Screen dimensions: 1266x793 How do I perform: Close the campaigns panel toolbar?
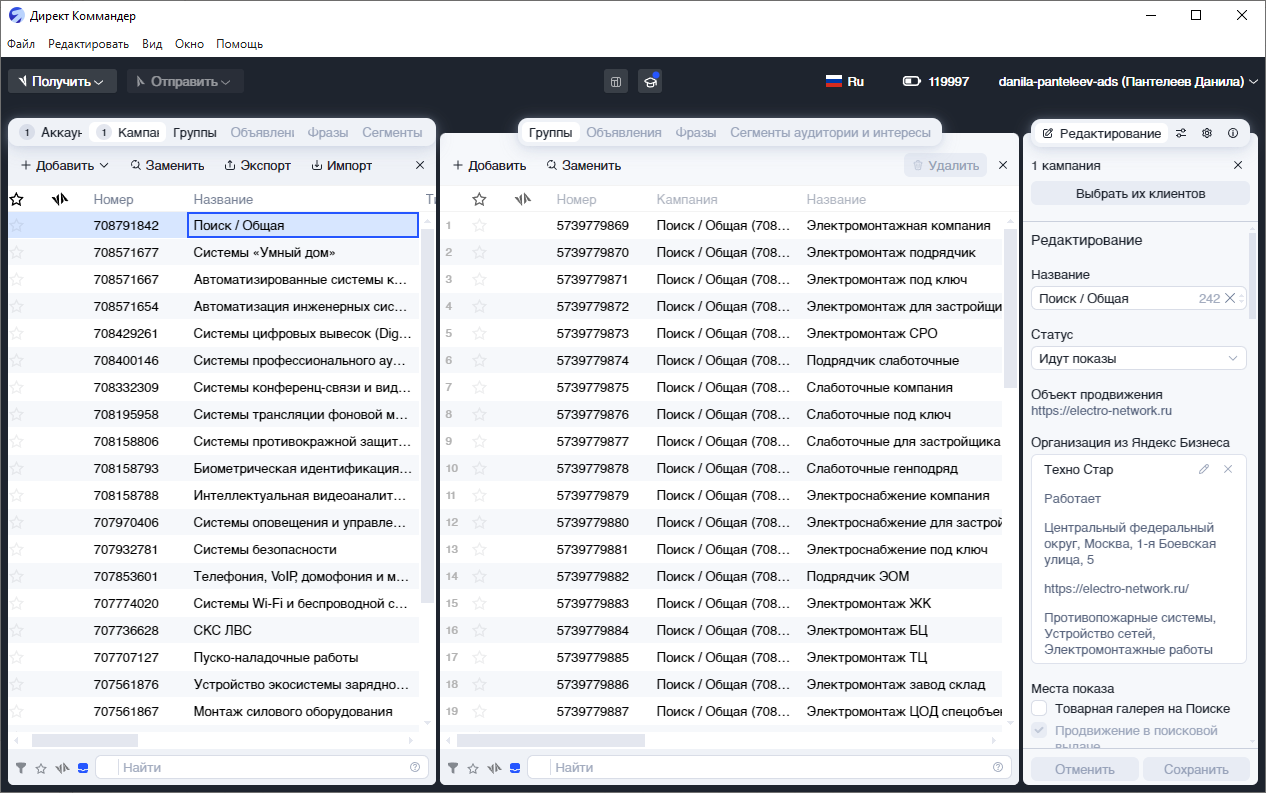[x=420, y=165]
